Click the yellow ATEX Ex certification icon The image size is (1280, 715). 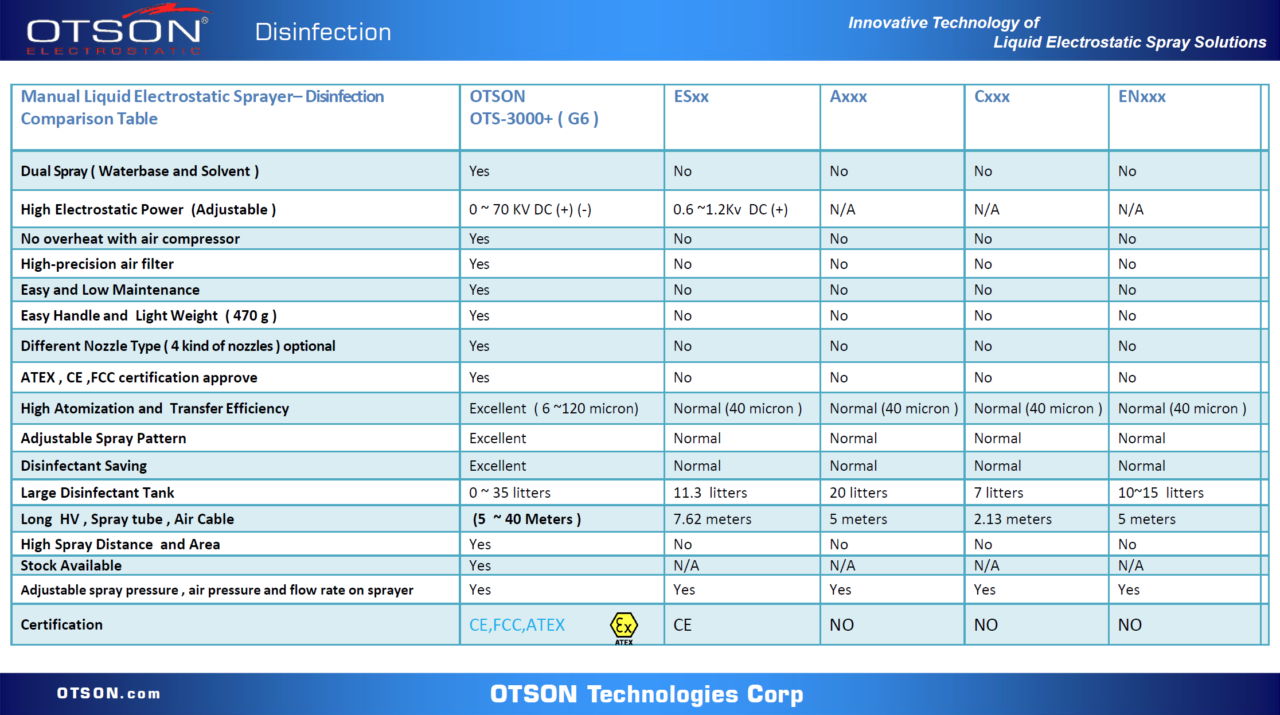click(x=623, y=626)
